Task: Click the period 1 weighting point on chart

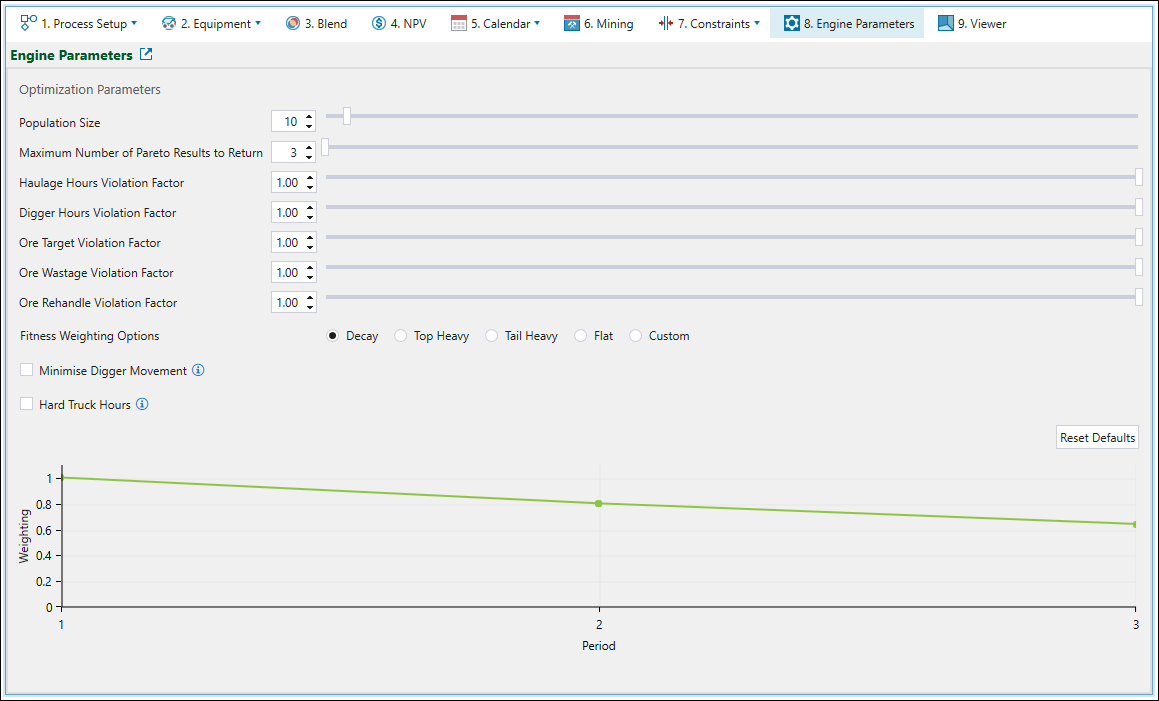Action: point(62,478)
